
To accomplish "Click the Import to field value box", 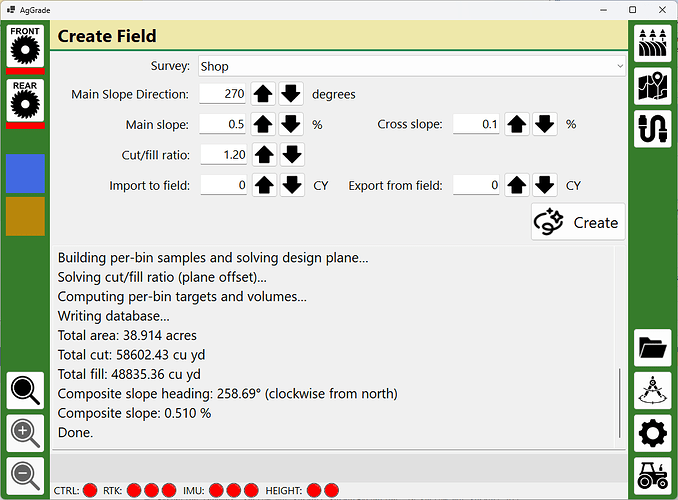I will tap(224, 186).
